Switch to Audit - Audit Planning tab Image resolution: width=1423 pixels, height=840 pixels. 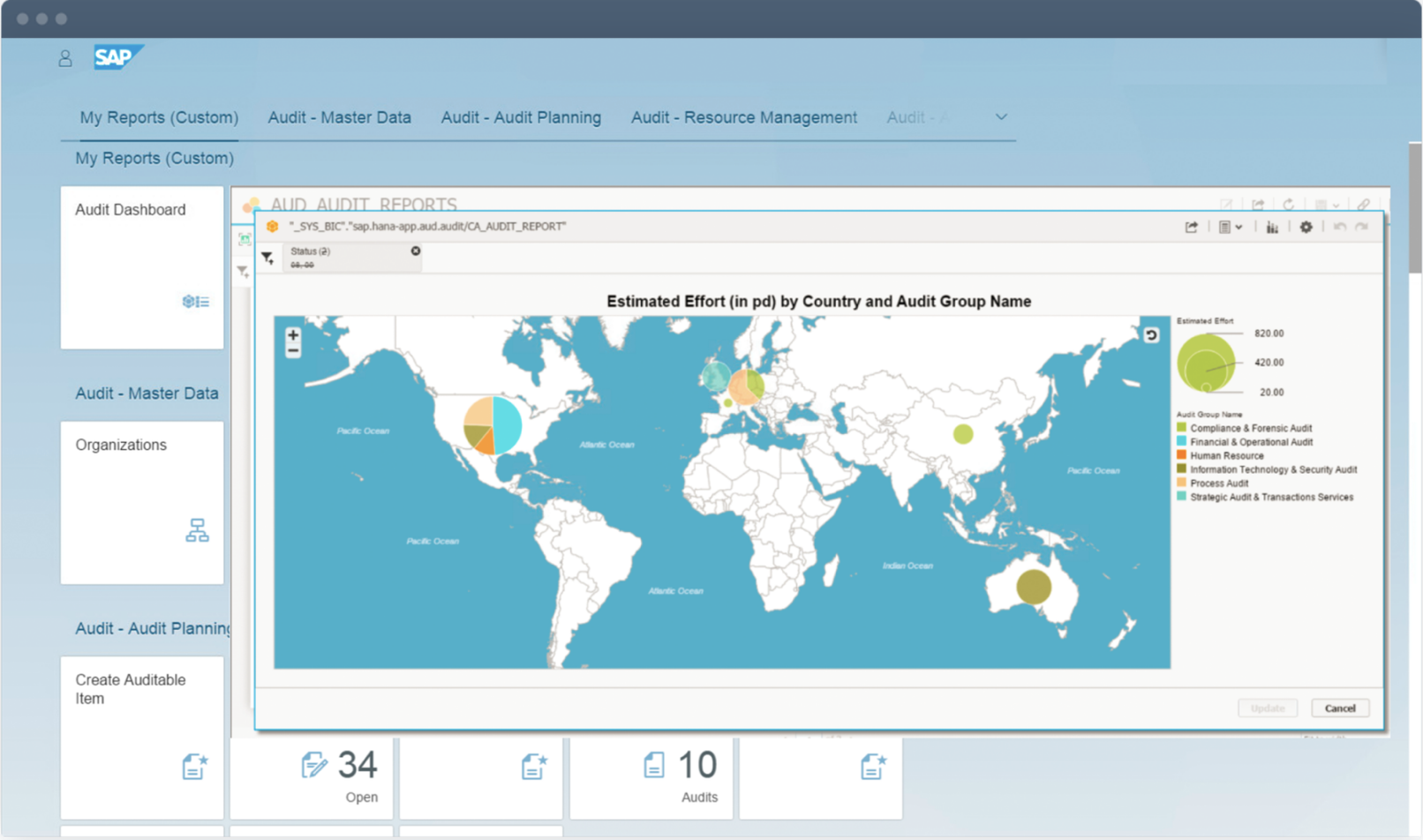521,117
